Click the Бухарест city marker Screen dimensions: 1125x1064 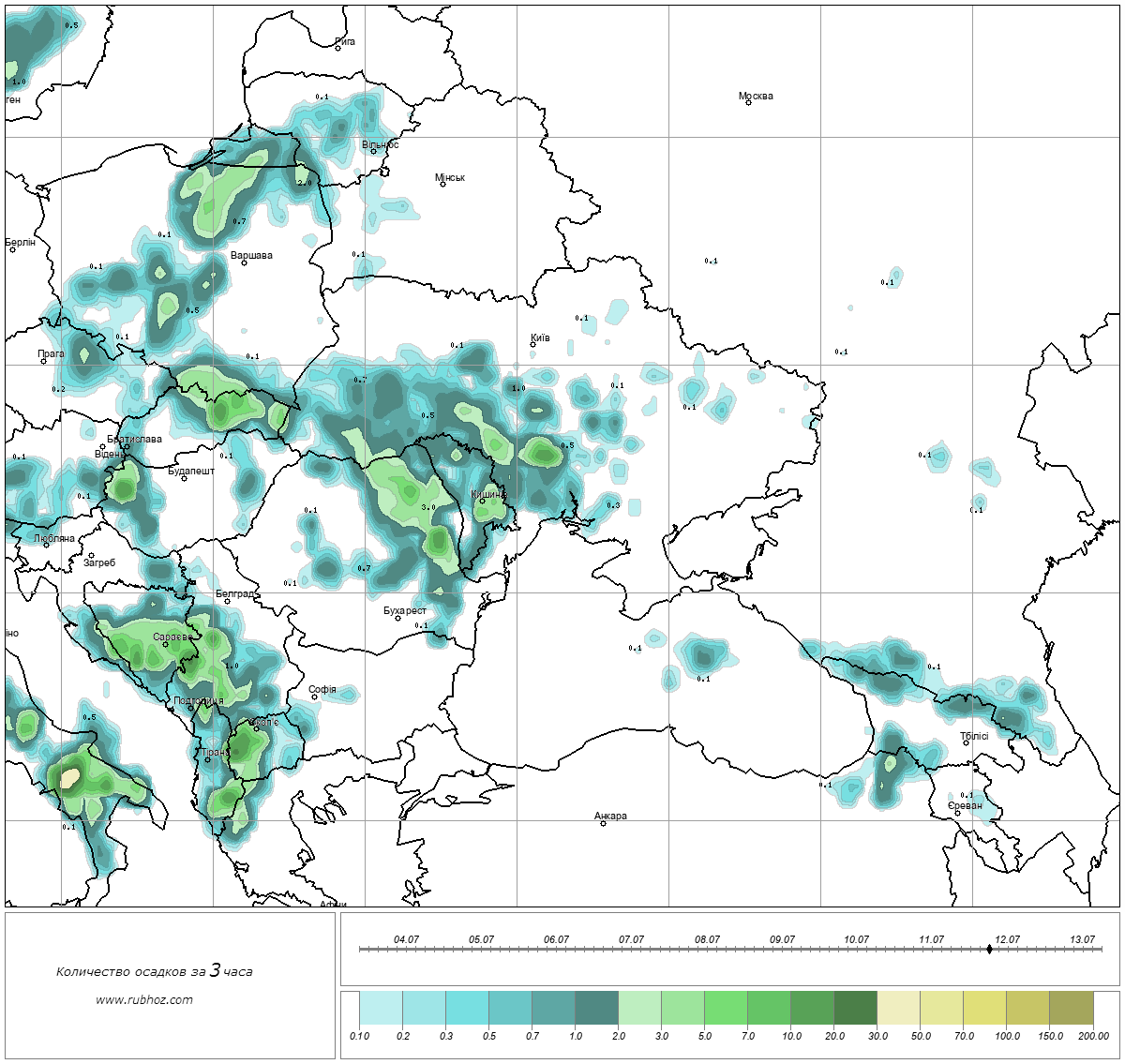(397, 618)
